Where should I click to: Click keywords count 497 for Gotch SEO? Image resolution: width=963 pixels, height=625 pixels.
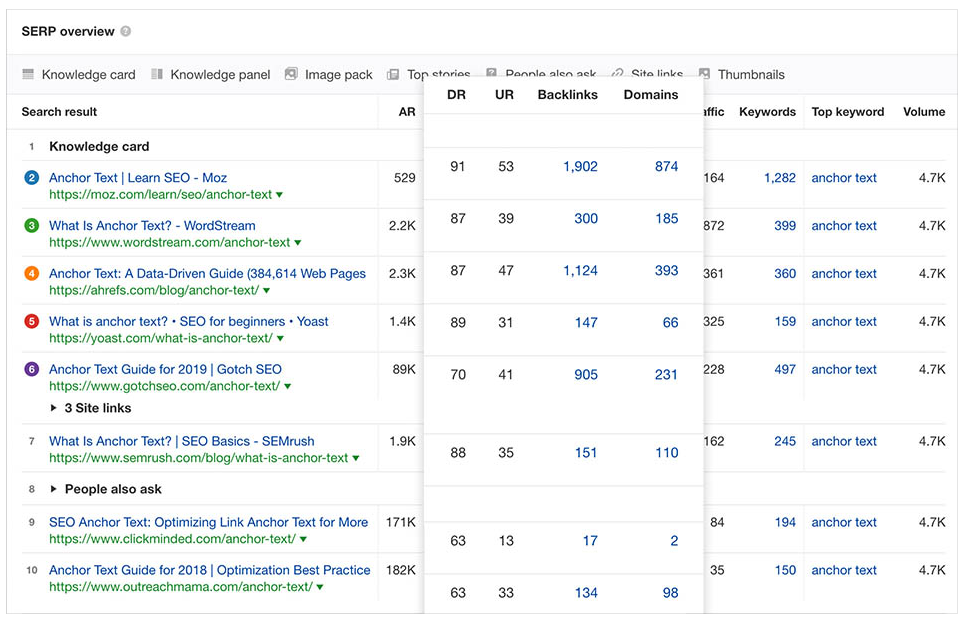pos(785,370)
